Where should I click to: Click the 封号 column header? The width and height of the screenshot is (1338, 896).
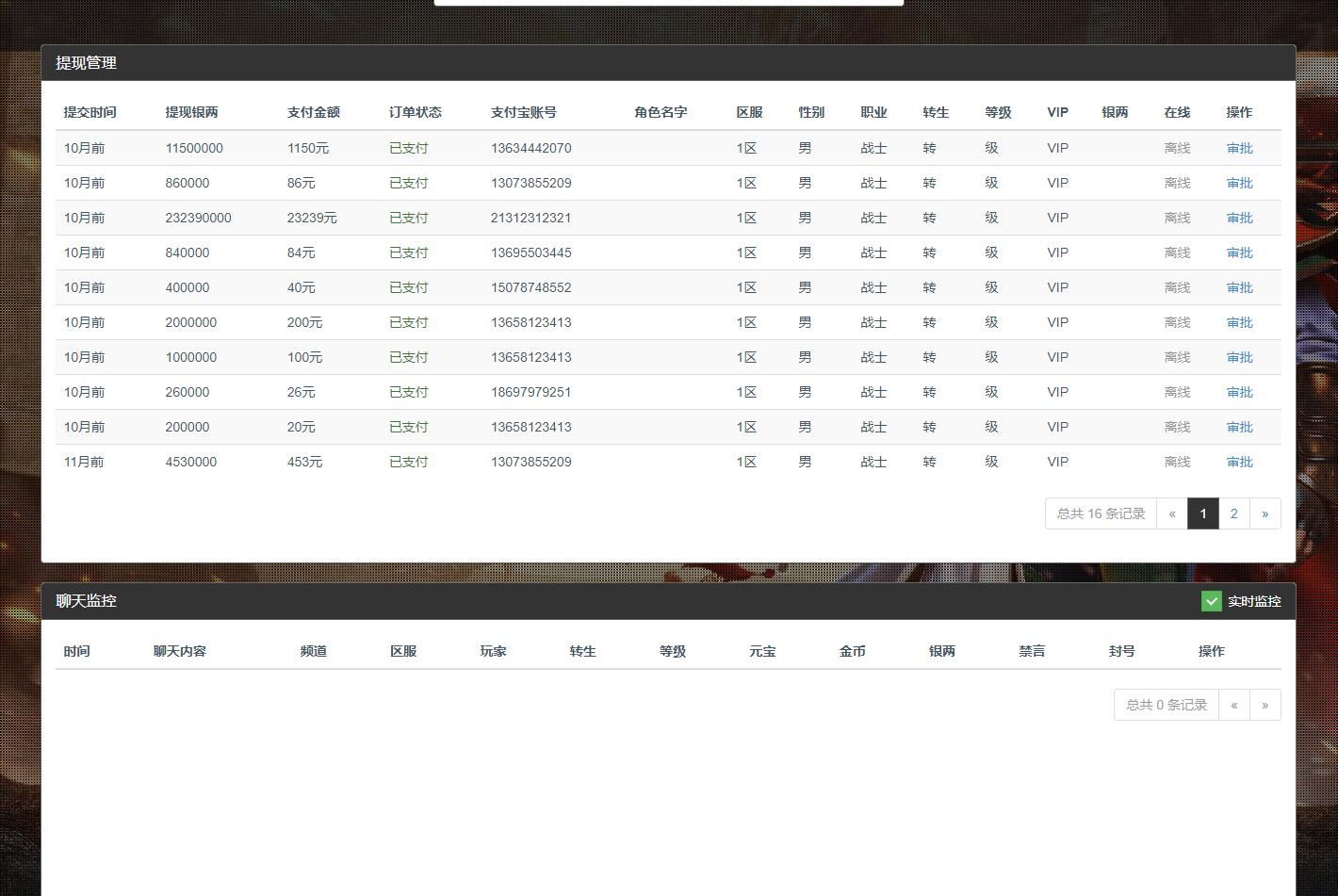[x=1122, y=651]
